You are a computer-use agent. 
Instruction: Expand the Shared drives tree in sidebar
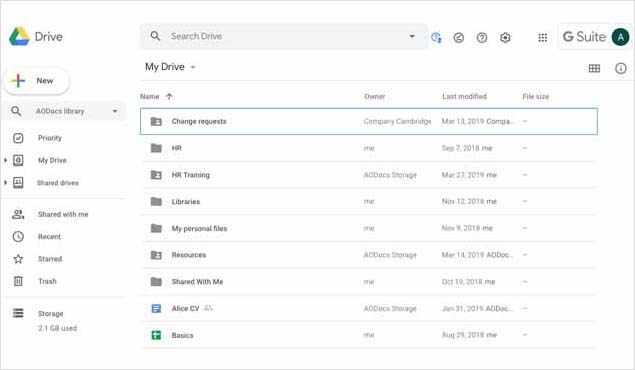pyautogui.click(x=5, y=183)
